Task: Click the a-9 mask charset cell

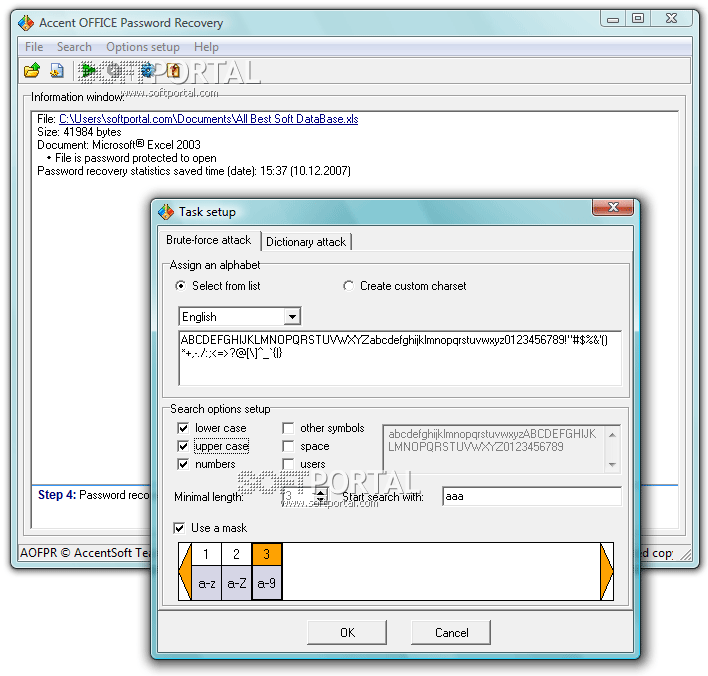Action: click(266, 583)
